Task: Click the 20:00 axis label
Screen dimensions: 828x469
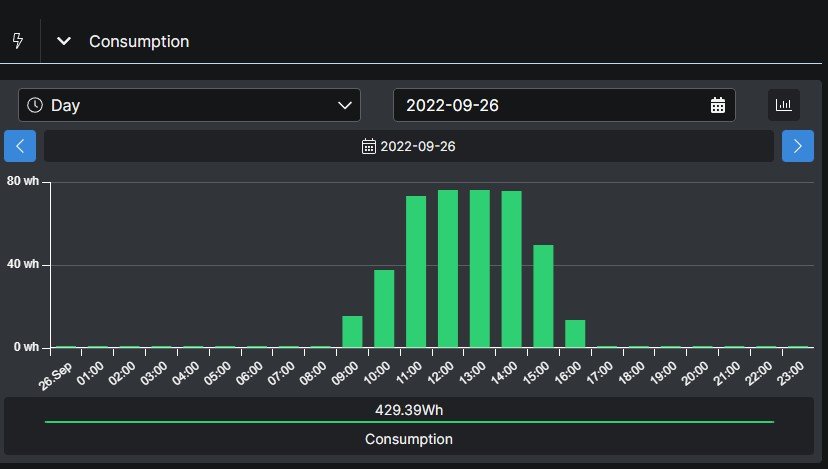Action: click(695, 373)
